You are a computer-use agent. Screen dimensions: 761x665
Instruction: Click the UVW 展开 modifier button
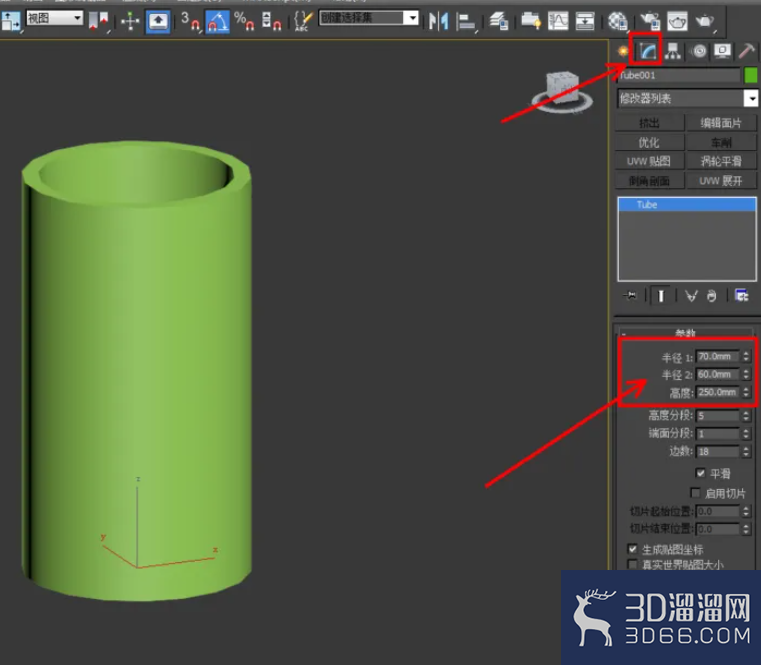click(721, 181)
